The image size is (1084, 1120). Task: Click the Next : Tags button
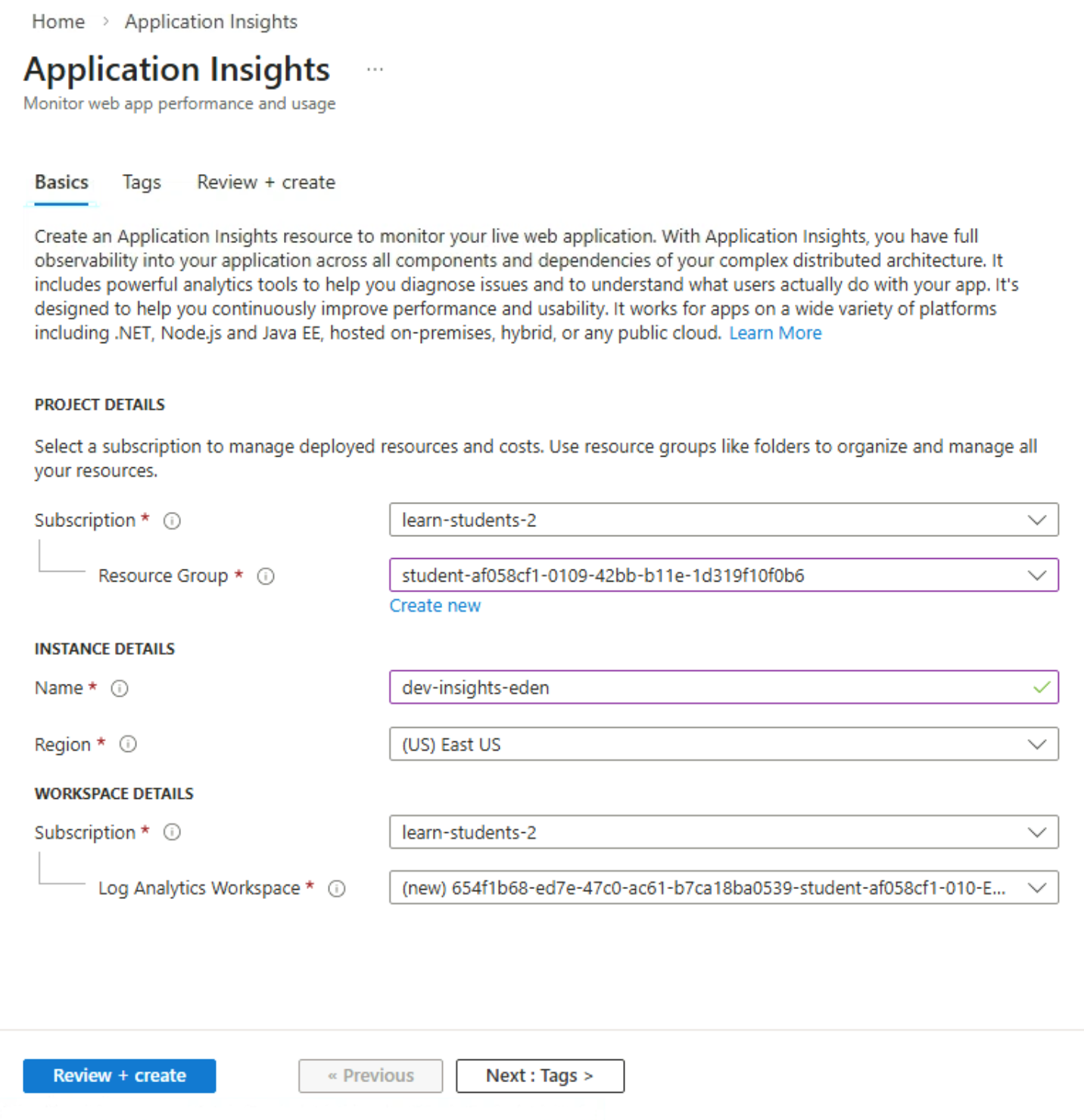540,1075
